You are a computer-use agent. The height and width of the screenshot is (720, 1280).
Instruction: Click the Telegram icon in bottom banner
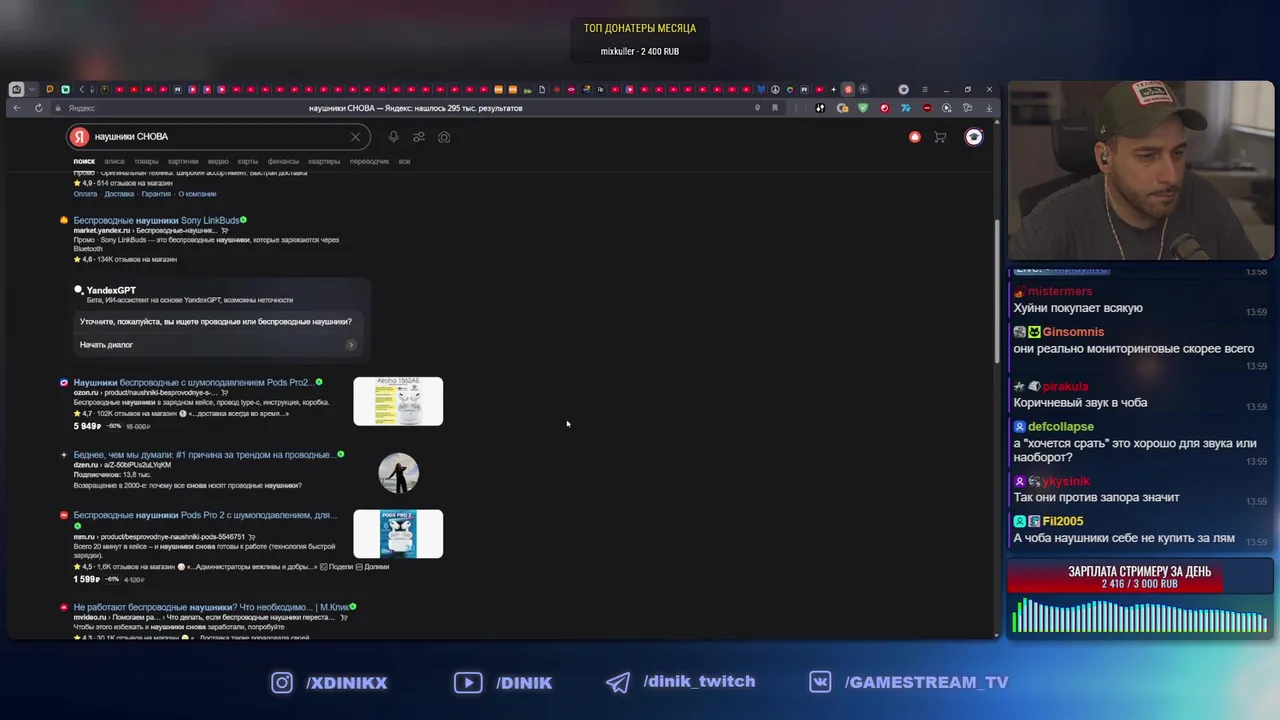(618, 683)
